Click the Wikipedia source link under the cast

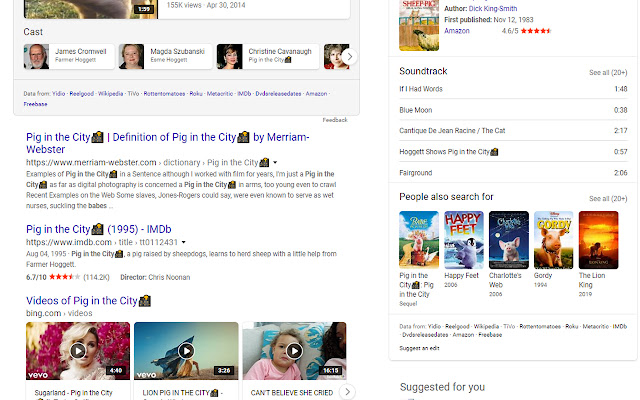pos(110,93)
